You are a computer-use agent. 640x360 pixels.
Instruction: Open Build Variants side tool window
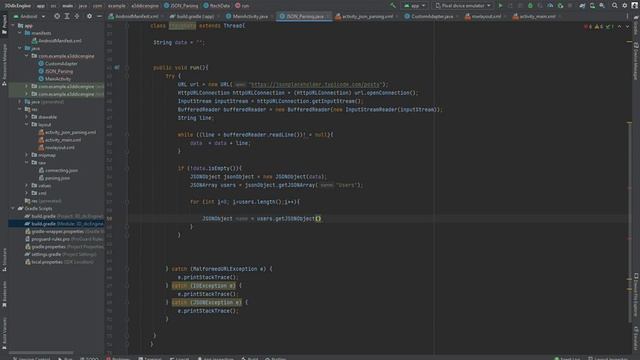tap(4, 333)
